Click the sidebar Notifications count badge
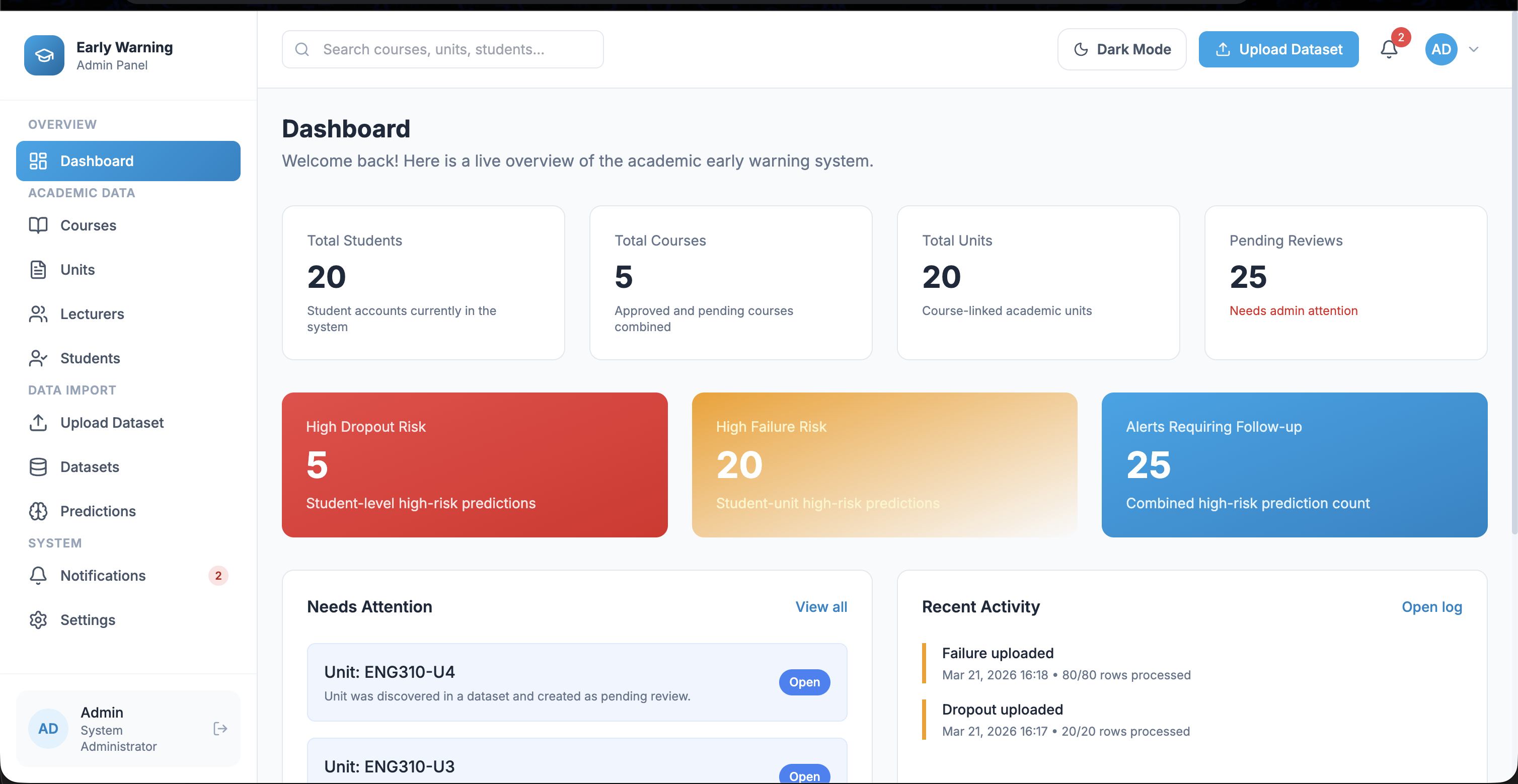Screen dimensions: 1518x784 point(218,576)
